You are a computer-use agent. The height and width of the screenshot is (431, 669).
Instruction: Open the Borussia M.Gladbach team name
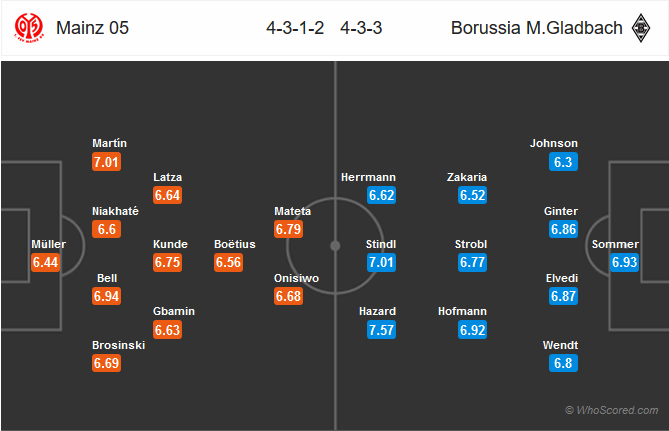point(537,28)
